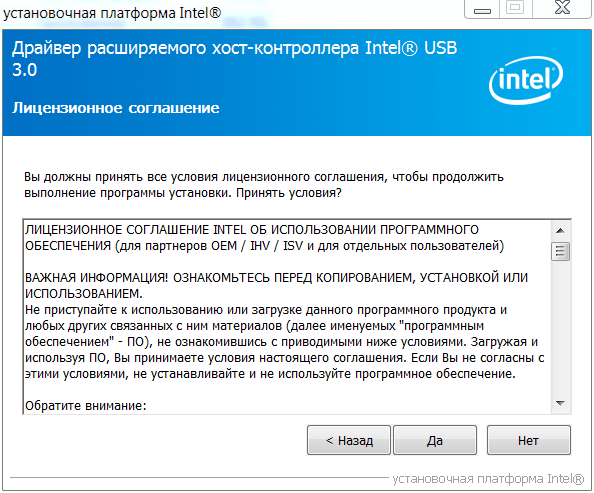Close the Intel installer window

[x=562, y=8]
